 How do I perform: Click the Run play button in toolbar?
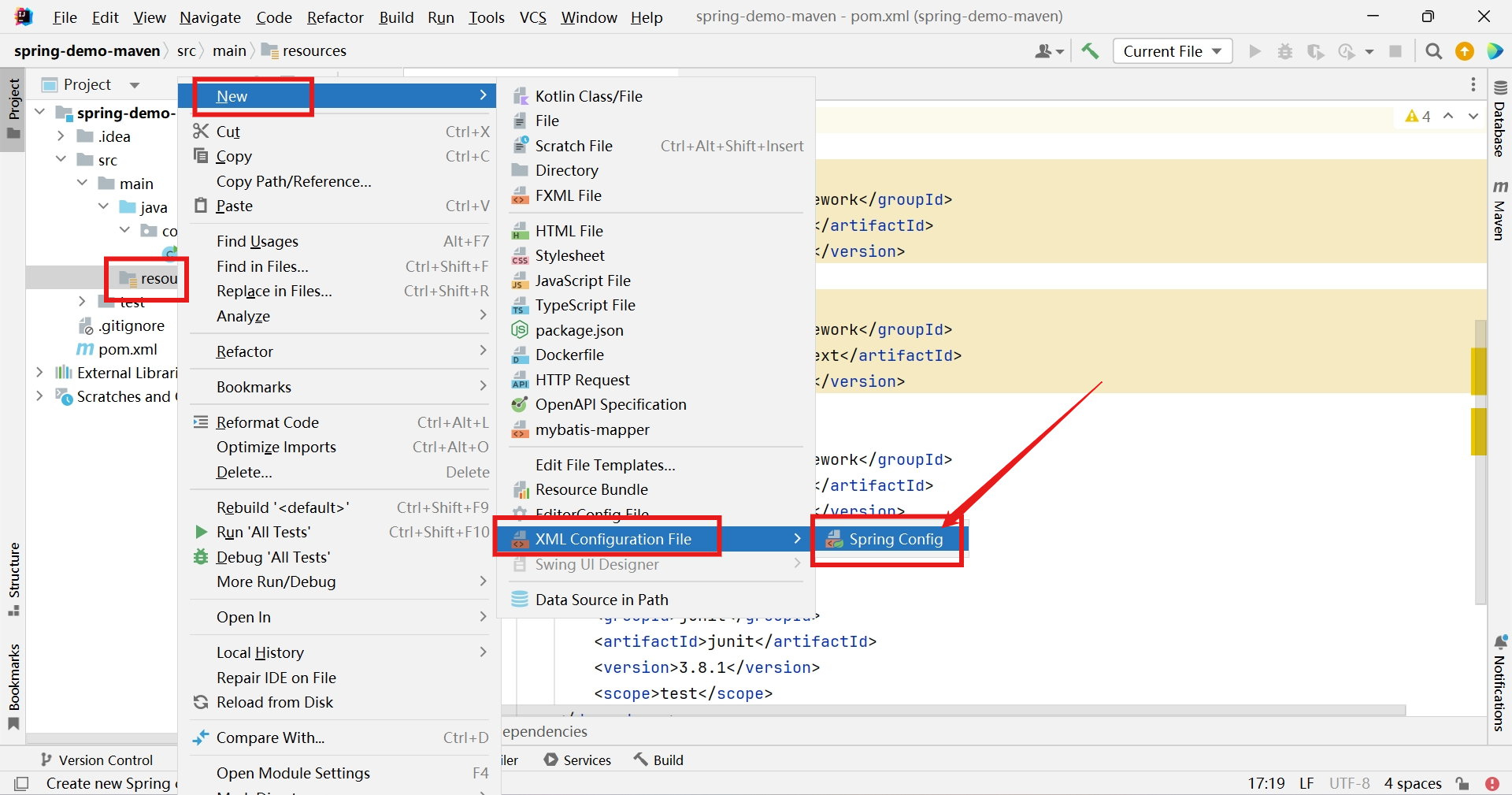(1255, 51)
